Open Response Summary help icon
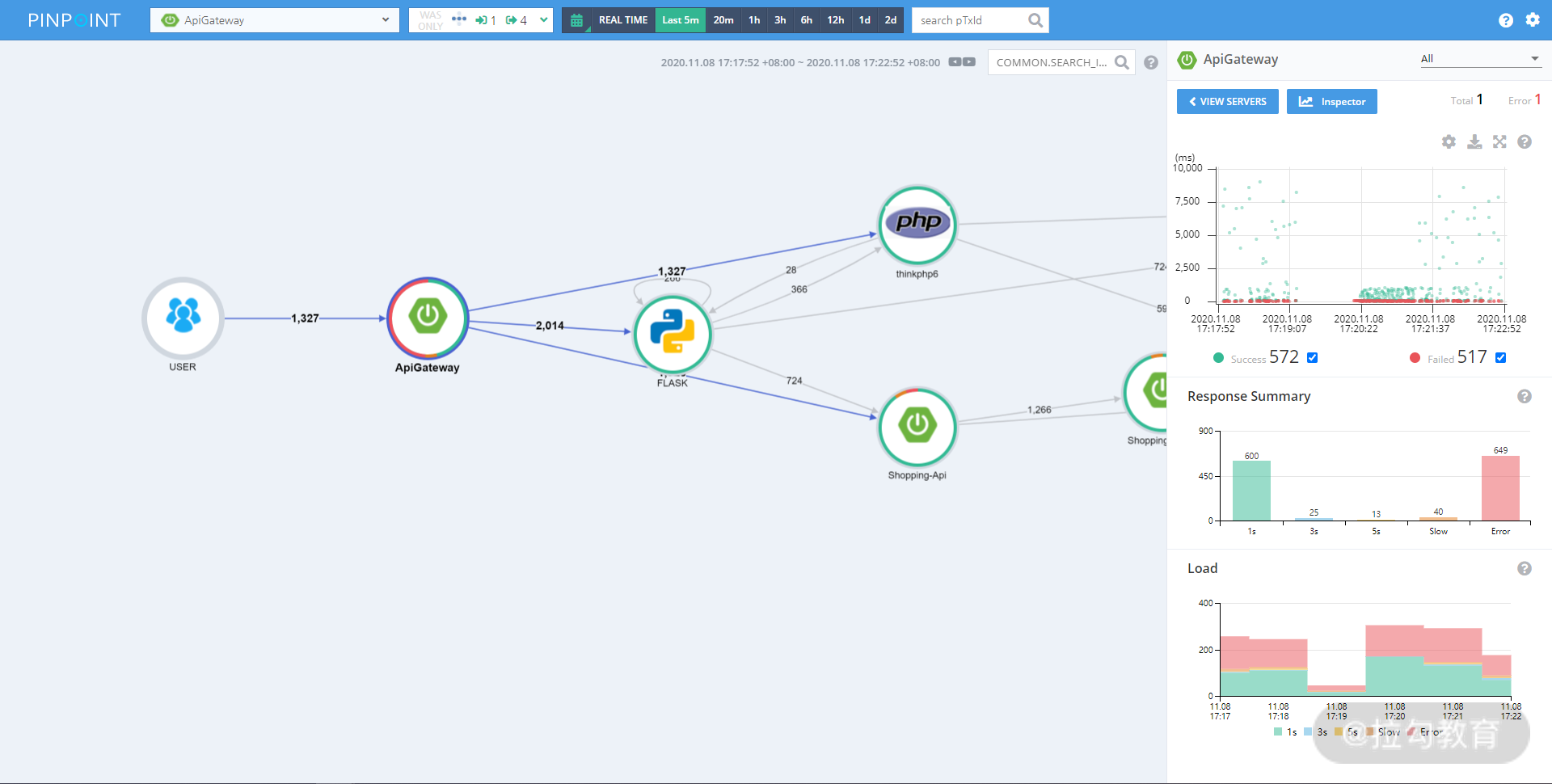 (x=1525, y=396)
